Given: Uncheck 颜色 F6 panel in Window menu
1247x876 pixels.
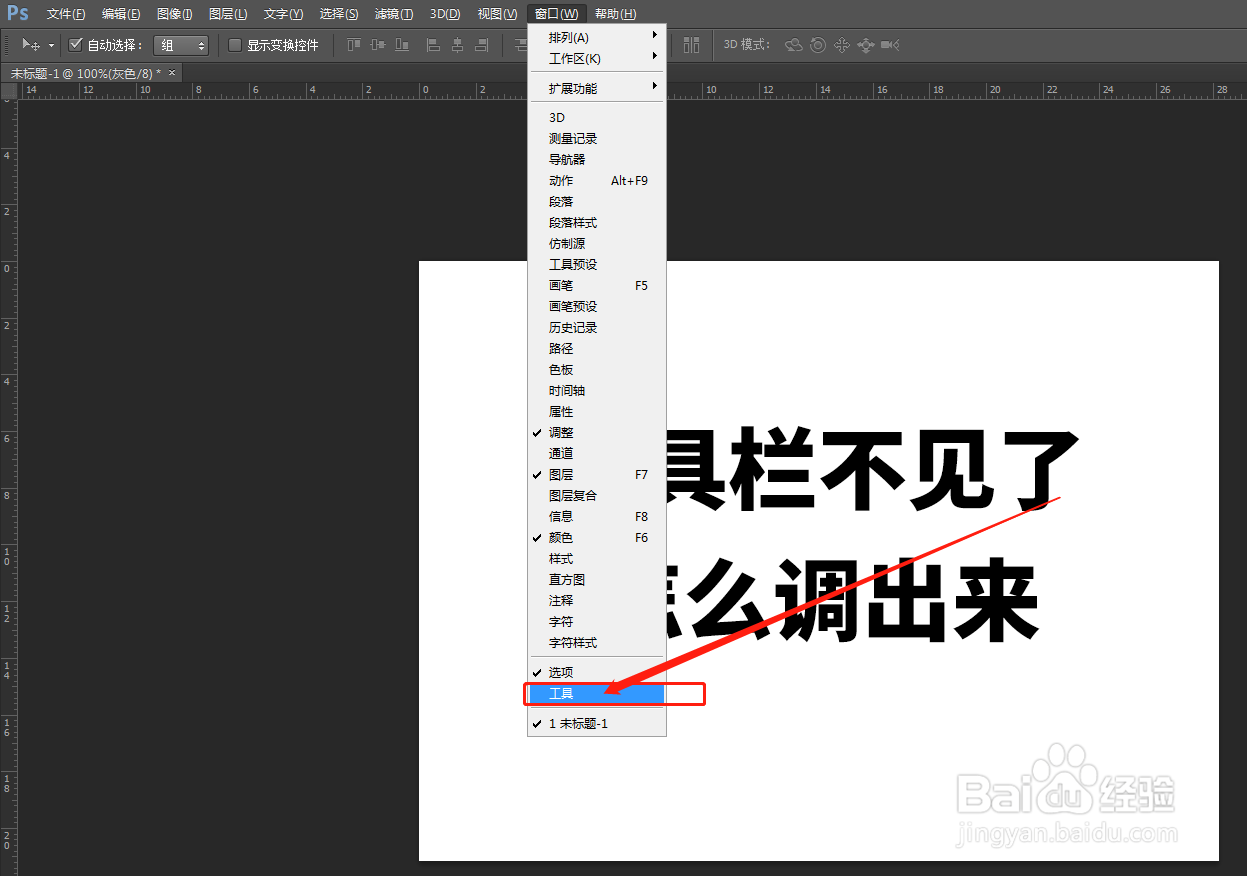Looking at the screenshot, I should [597, 538].
